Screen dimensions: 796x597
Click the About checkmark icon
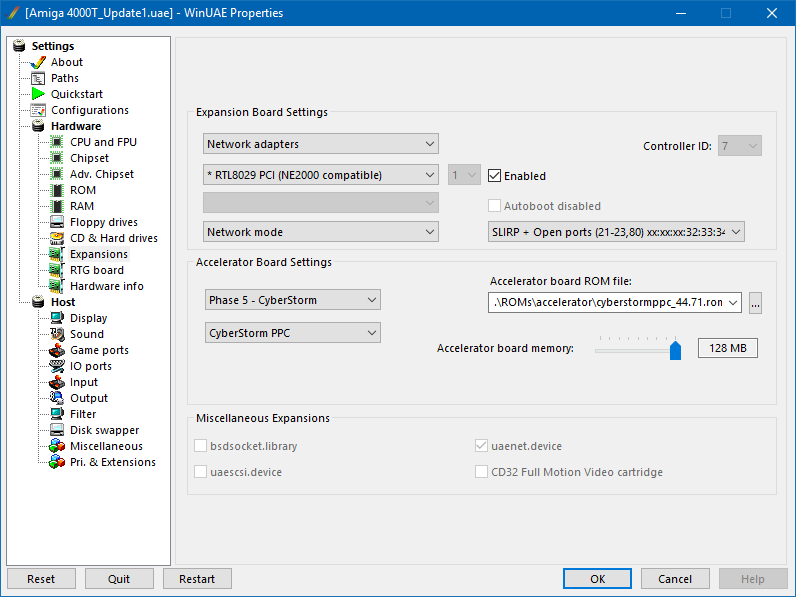tap(39, 62)
